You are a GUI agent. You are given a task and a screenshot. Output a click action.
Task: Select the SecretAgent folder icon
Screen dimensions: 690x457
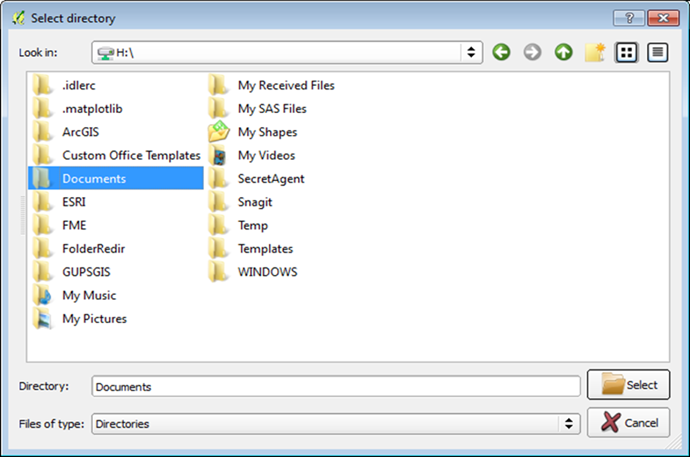[219, 178]
